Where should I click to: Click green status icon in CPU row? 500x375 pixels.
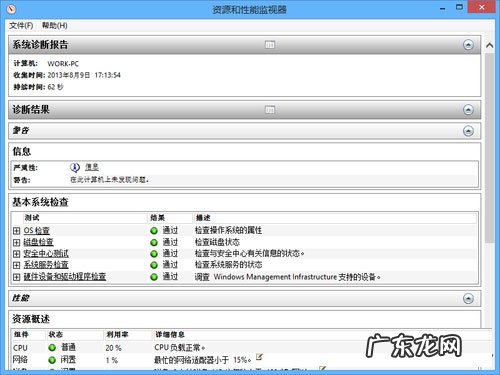52,348
